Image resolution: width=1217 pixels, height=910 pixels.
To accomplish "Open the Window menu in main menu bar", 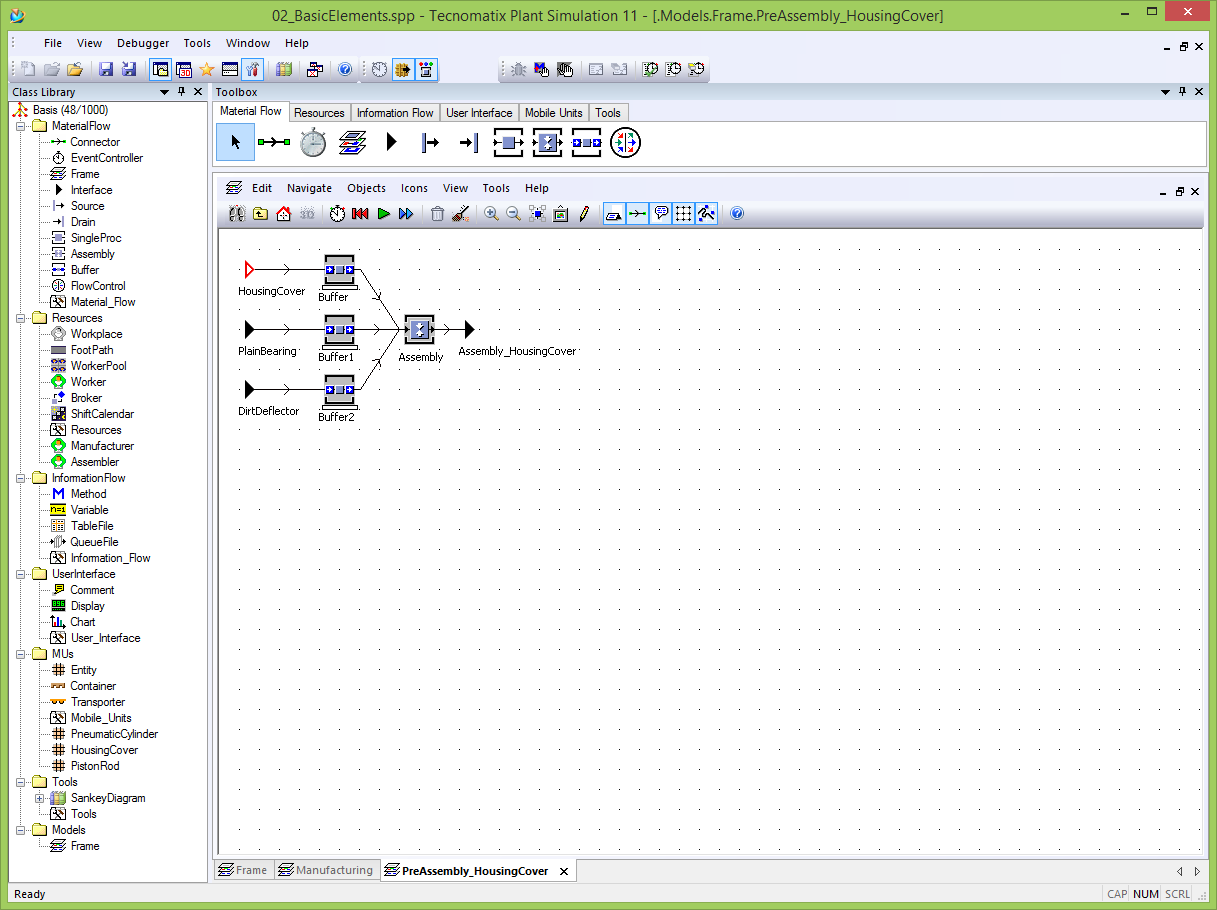I will tap(248, 43).
